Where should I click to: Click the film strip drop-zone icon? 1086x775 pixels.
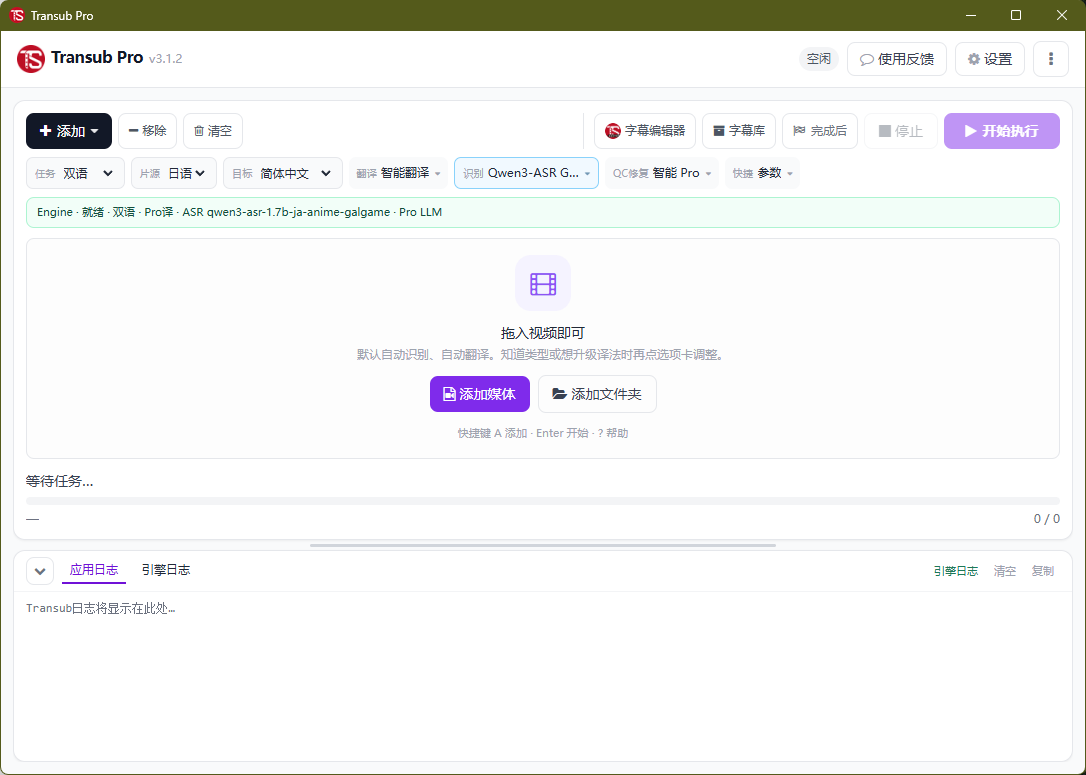[543, 283]
